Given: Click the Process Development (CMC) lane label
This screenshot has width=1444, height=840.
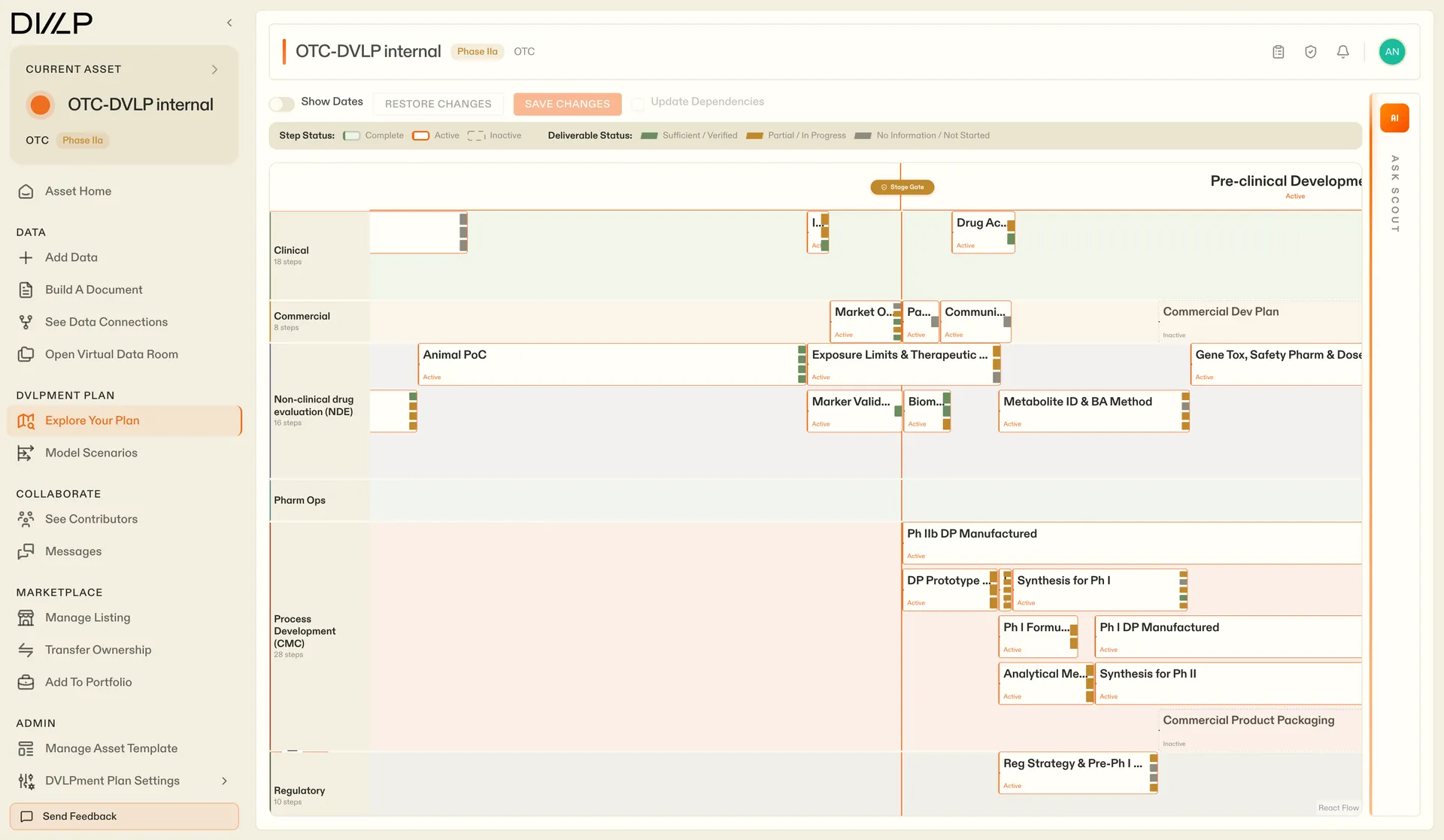Looking at the screenshot, I should coord(305,632).
